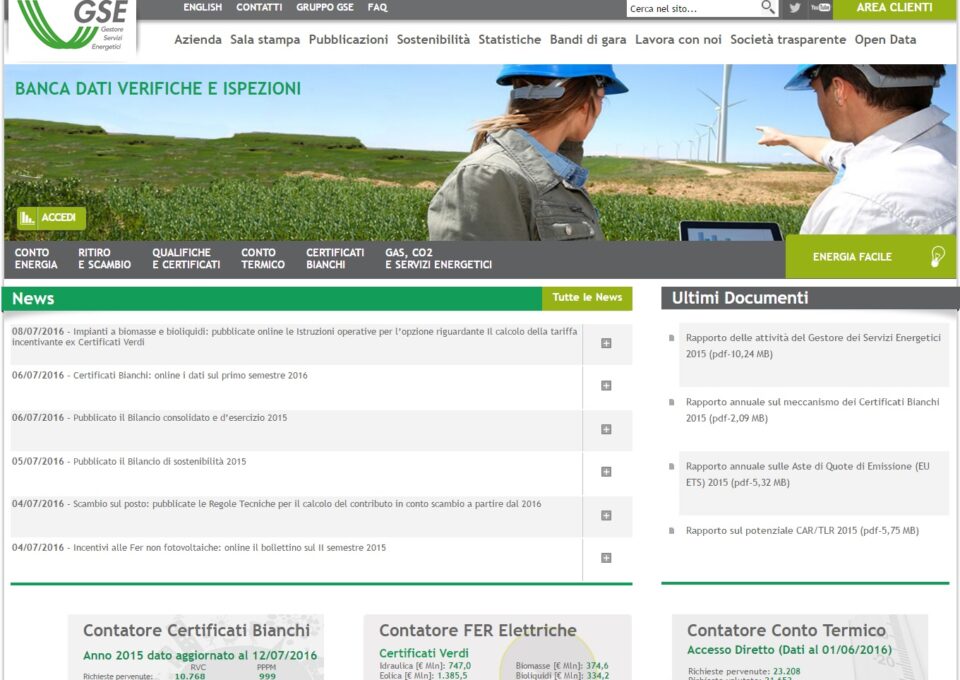Open the Statistiche menu
Screen dimensions: 960x680
pyautogui.click(x=509, y=40)
